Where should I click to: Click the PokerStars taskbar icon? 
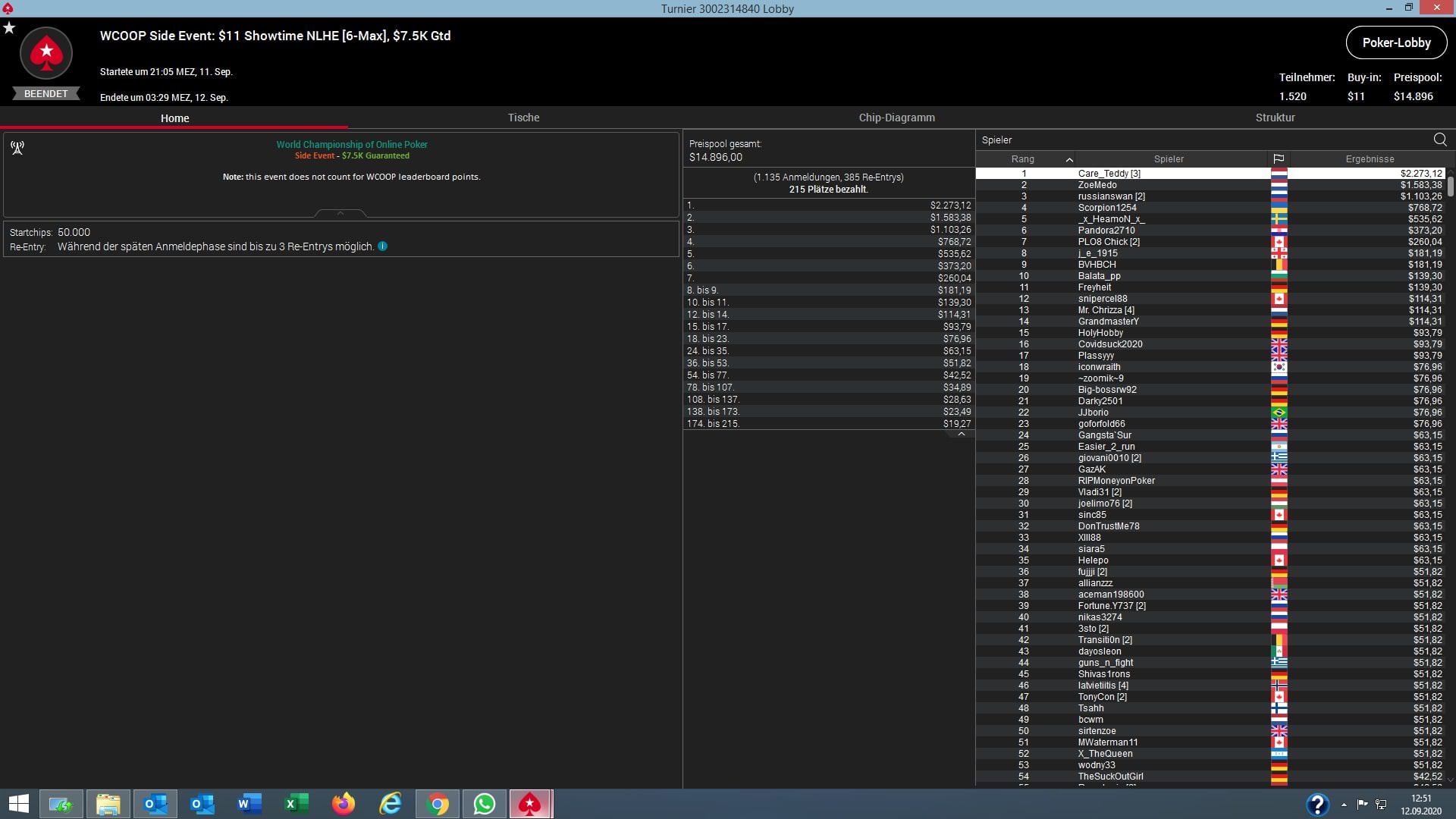pos(530,804)
